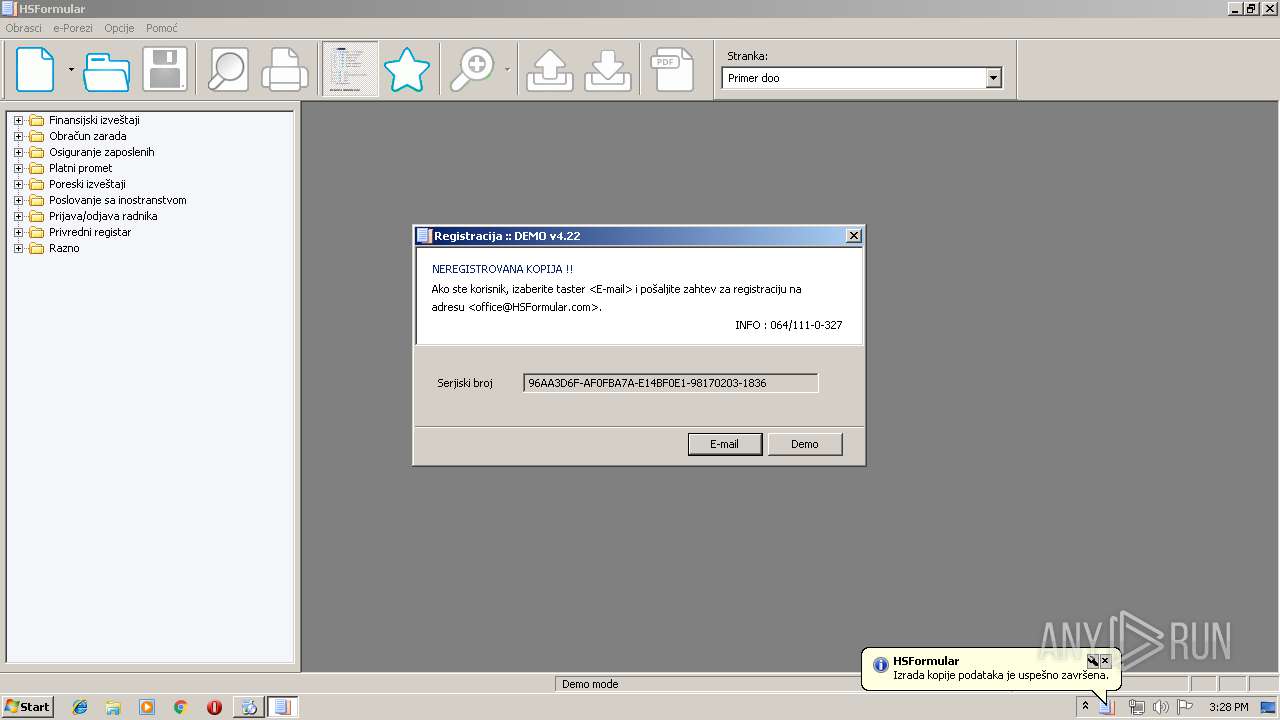Launch Internet Explorer from the taskbar
1280x720 pixels.
80,707
